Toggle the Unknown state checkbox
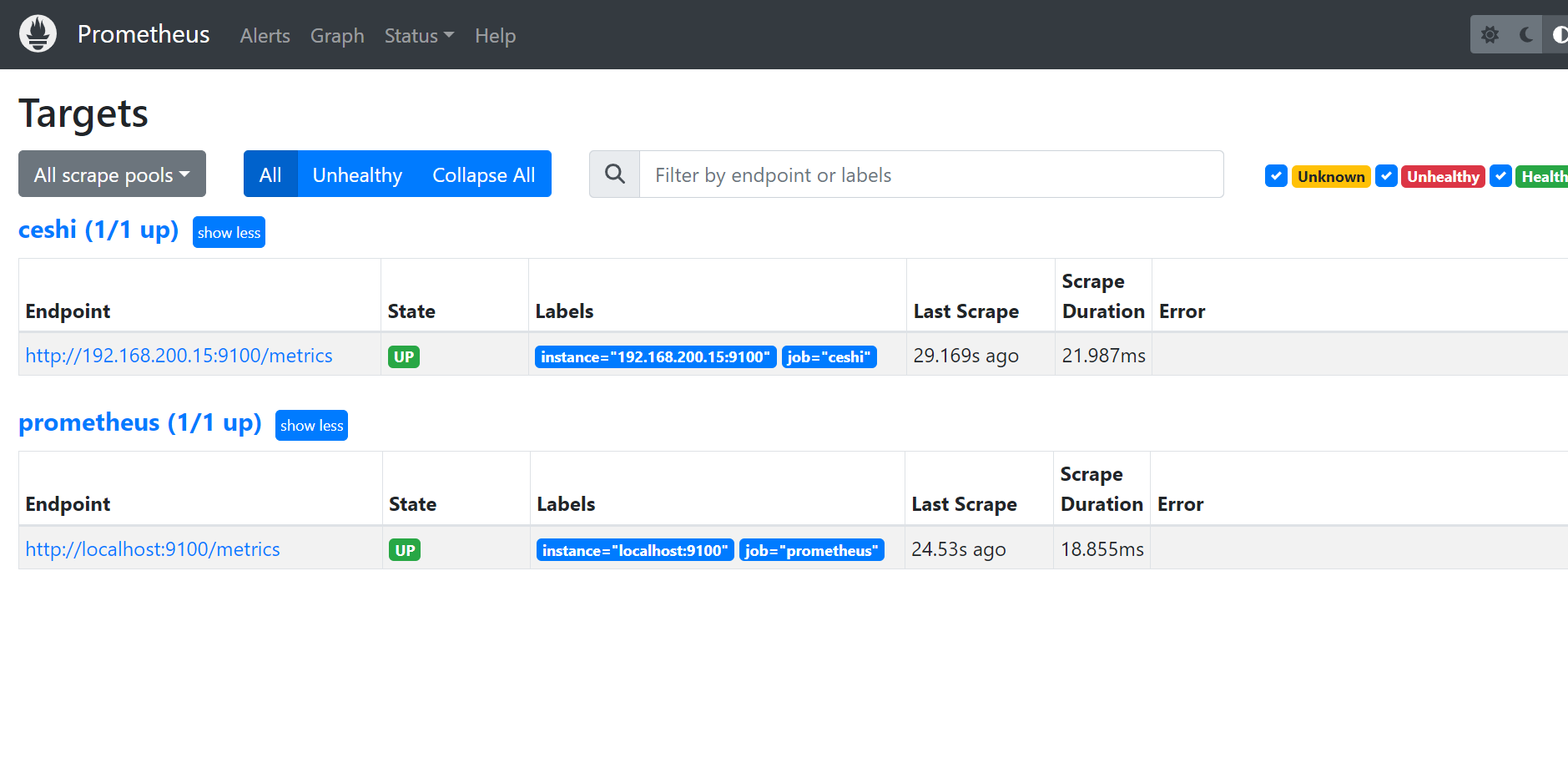 click(x=1276, y=176)
